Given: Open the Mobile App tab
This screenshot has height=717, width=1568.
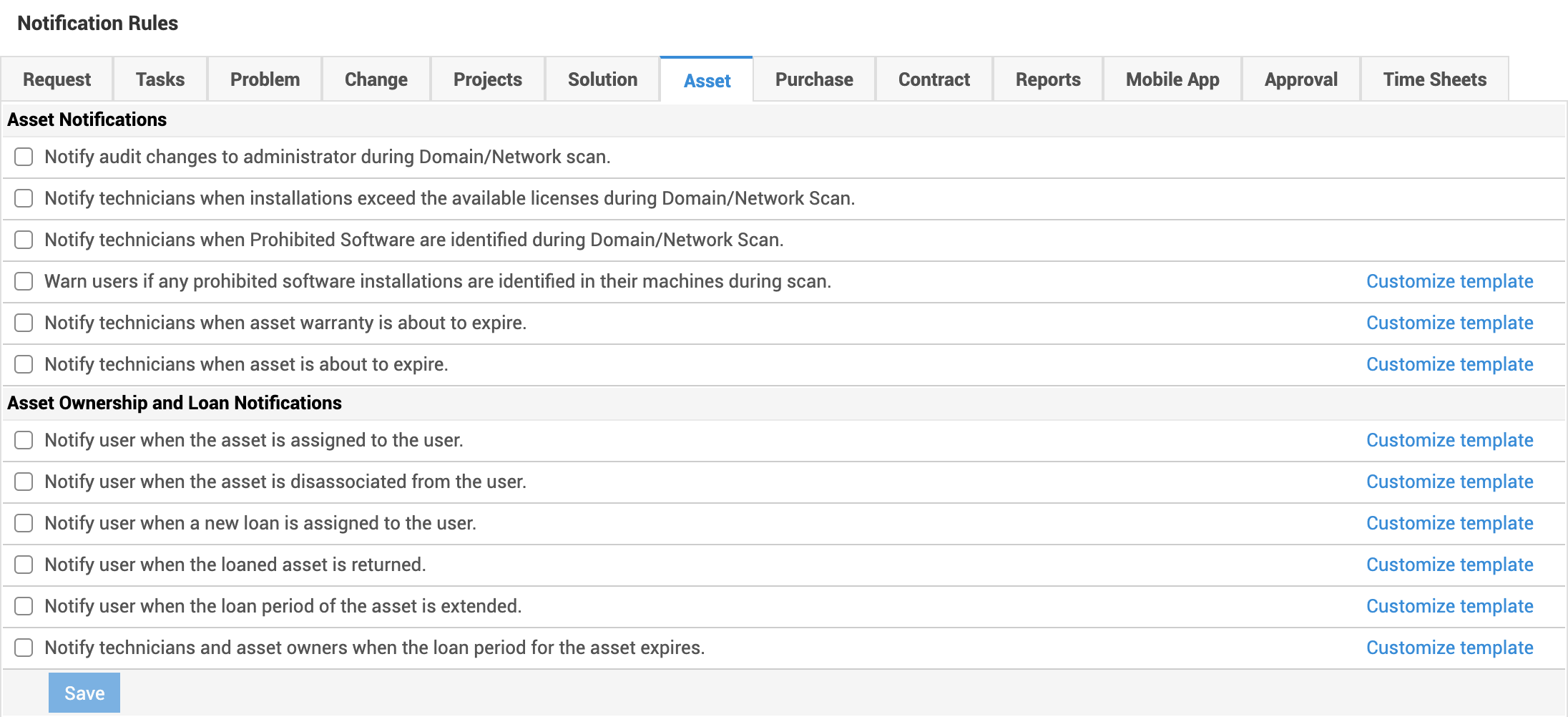Looking at the screenshot, I should point(1172,79).
